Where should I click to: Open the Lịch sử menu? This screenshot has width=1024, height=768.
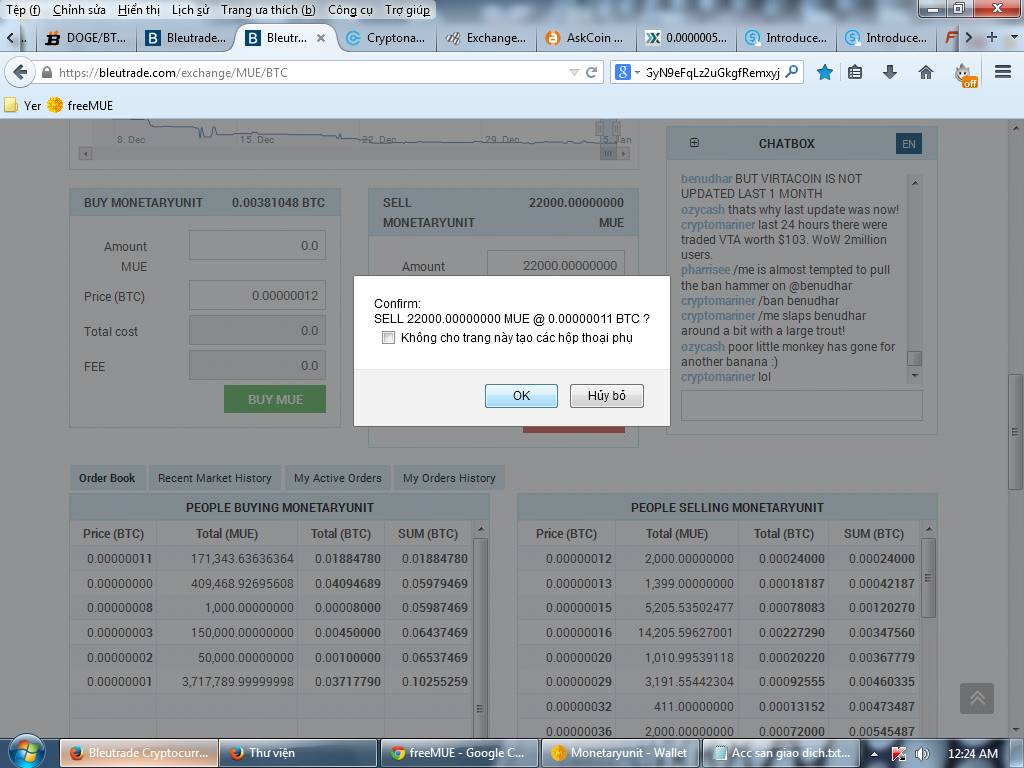(191, 10)
